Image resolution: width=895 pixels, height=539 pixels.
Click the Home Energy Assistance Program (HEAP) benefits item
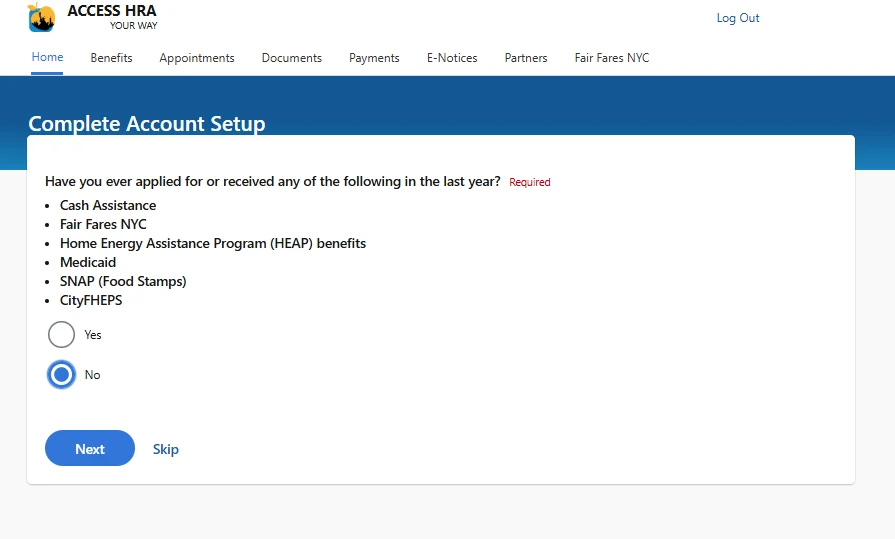(x=213, y=243)
